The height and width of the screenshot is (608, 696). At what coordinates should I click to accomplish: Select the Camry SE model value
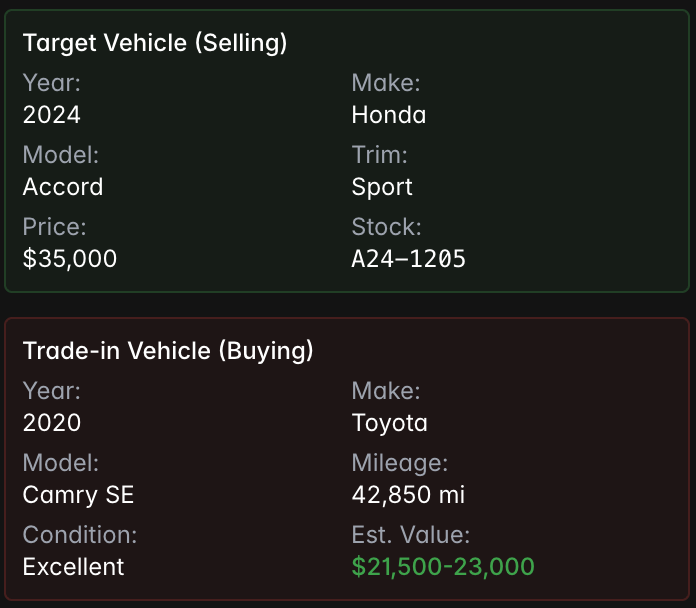coord(78,495)
